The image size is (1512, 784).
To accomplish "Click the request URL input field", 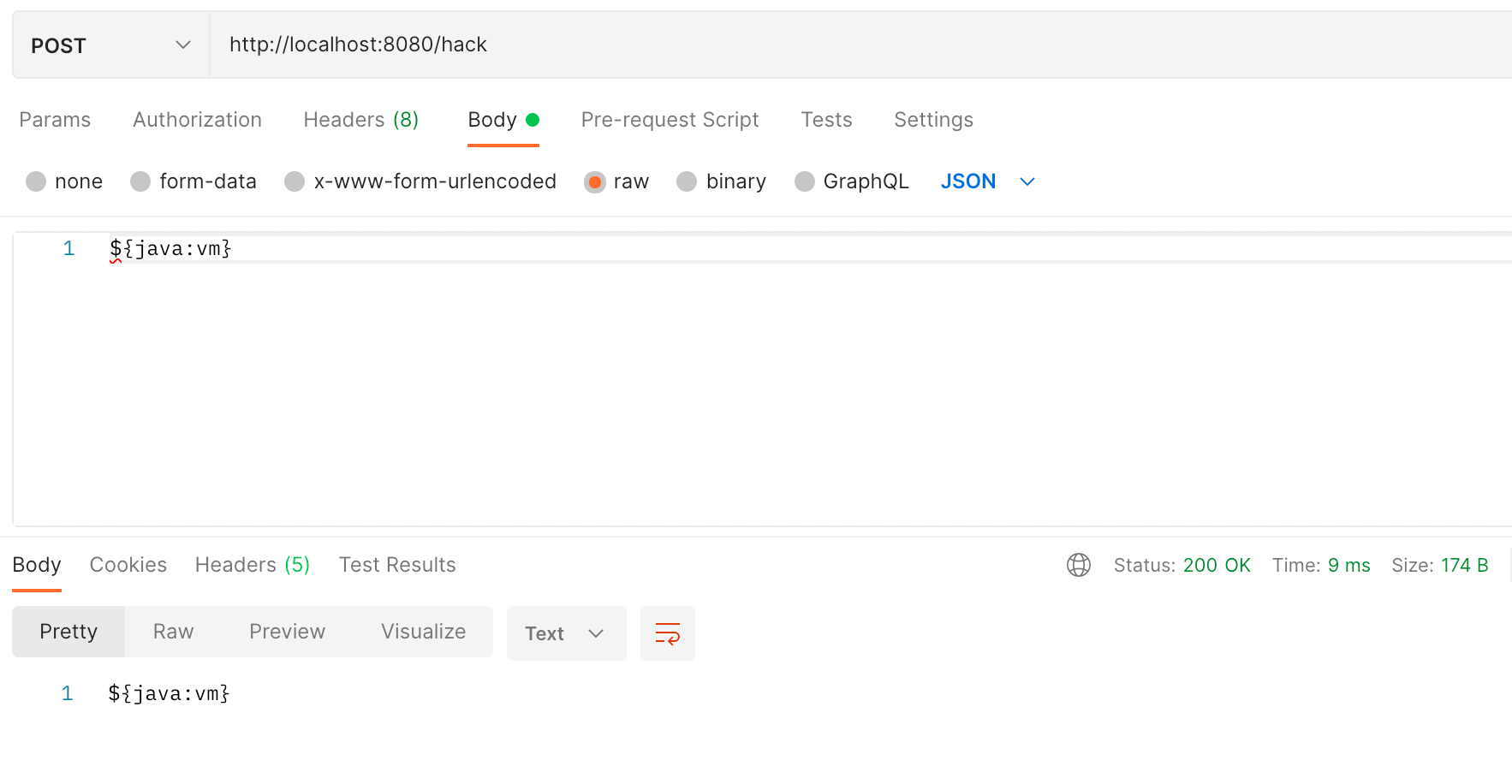I will [x=856, y=45].
